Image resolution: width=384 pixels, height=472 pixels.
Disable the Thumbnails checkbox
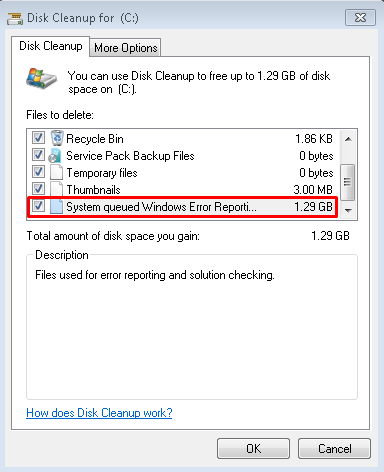click(x=38, y=189)
